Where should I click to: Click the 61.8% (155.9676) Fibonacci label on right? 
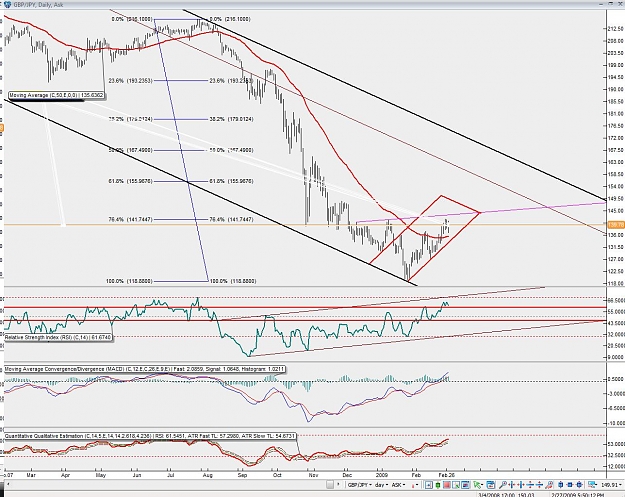tap(231, 181)
